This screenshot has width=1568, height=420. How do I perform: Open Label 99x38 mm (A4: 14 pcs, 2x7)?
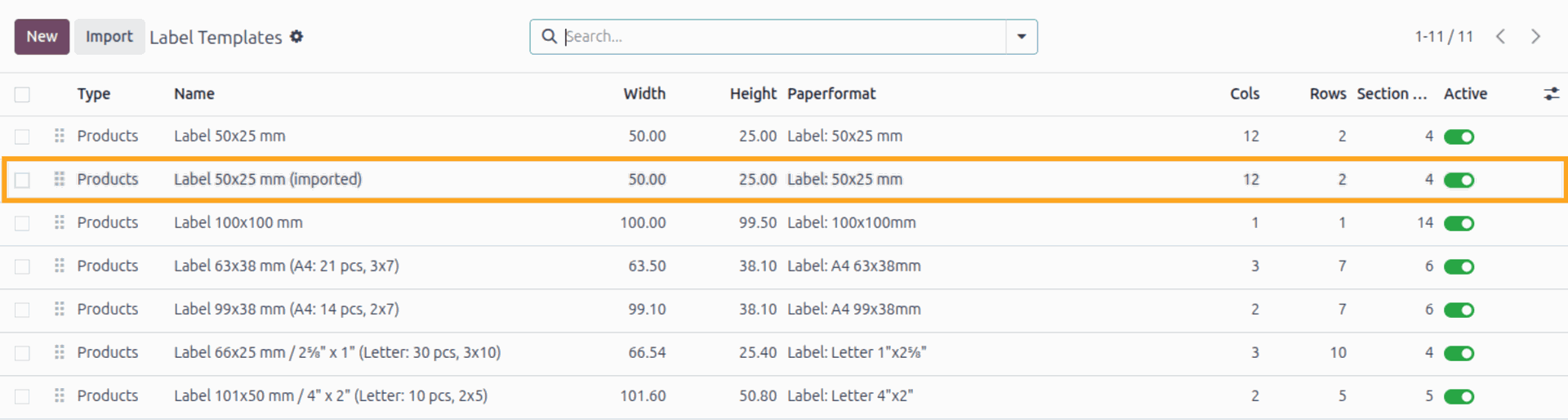[x=287, y=309]
